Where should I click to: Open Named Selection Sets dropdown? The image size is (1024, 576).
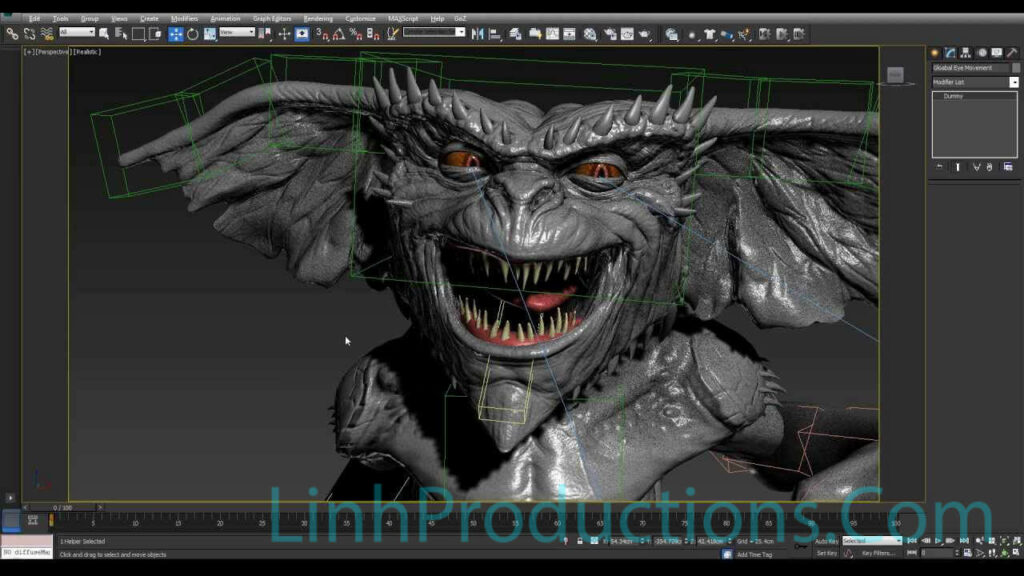click(434, 32)
